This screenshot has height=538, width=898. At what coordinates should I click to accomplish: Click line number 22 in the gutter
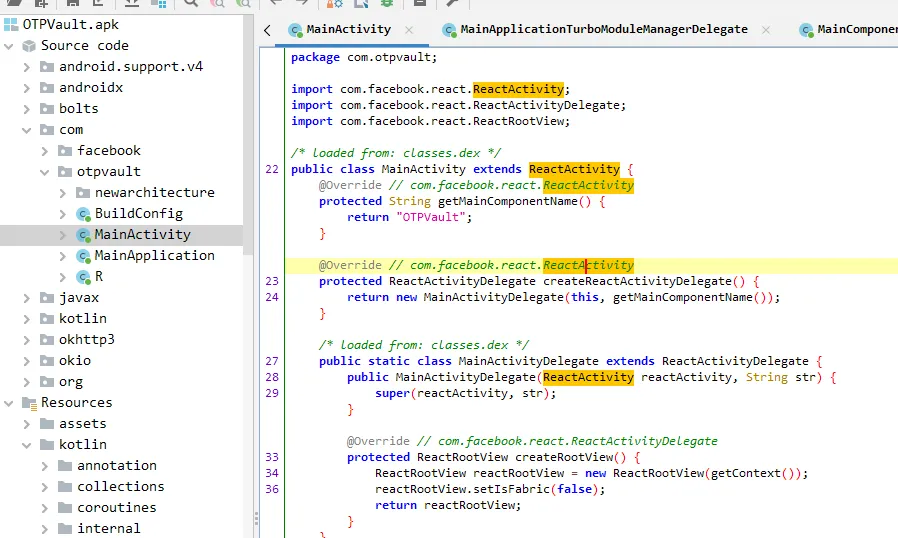pyautogui.click(x=272, y=169)
